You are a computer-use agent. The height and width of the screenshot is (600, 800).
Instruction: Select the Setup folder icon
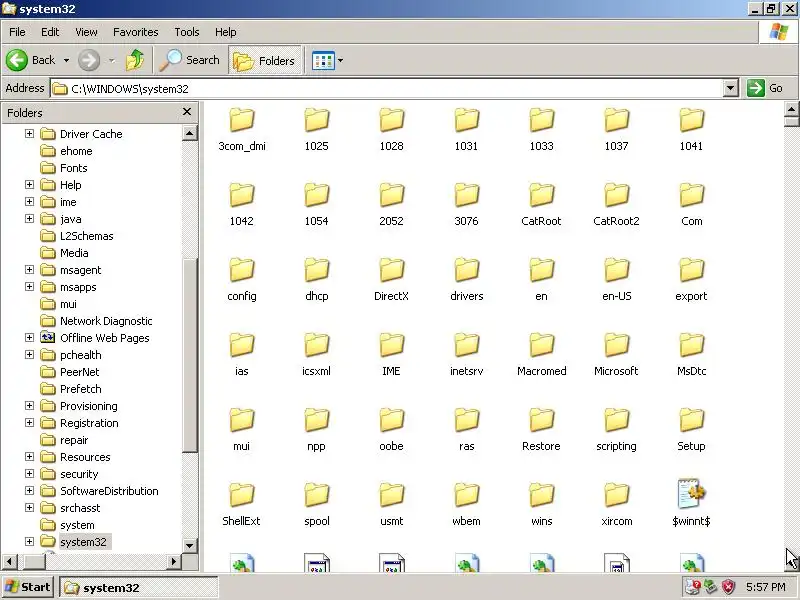[691, 420]
